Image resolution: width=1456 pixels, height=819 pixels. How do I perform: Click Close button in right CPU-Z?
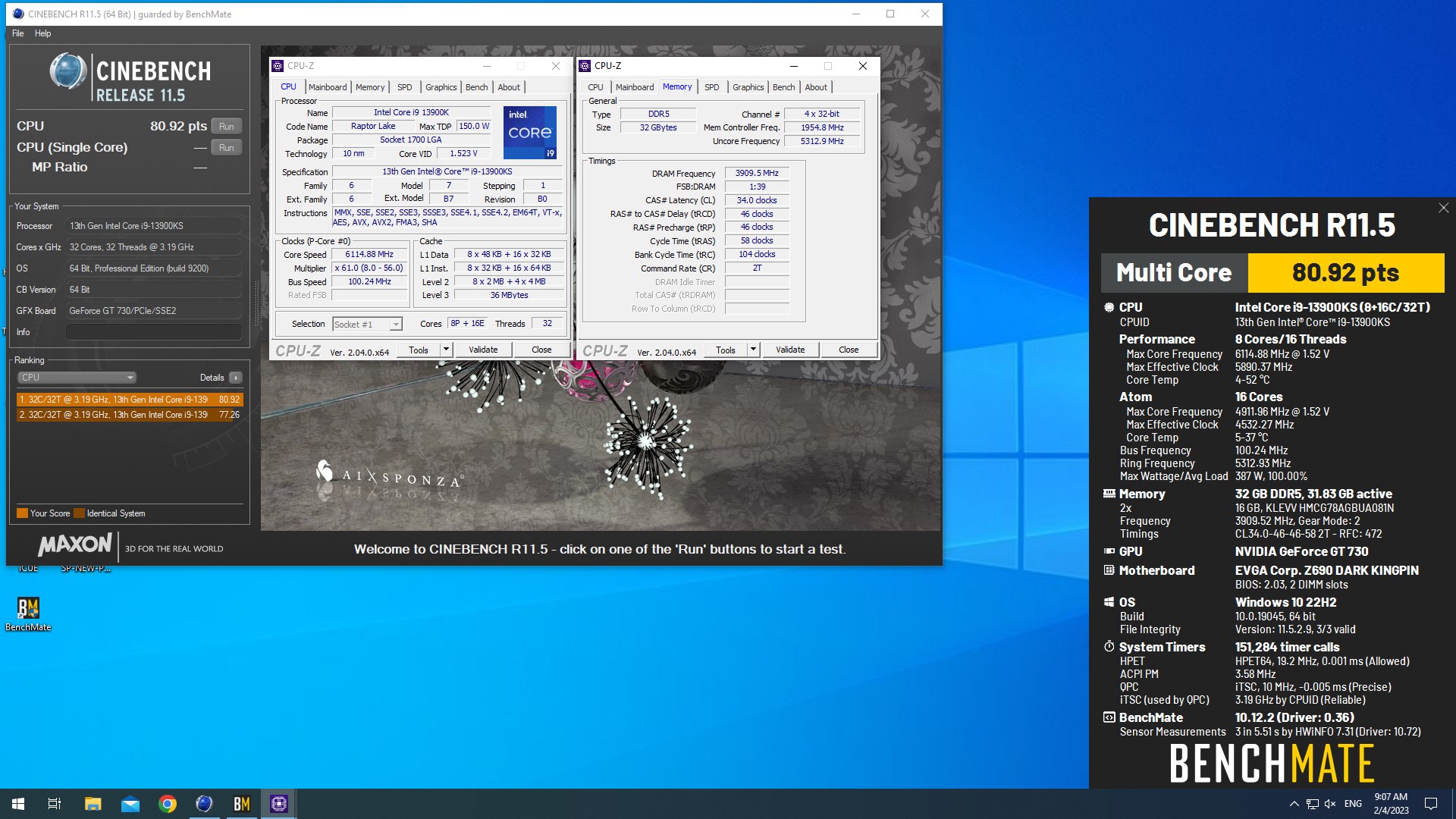coord(849,350)
